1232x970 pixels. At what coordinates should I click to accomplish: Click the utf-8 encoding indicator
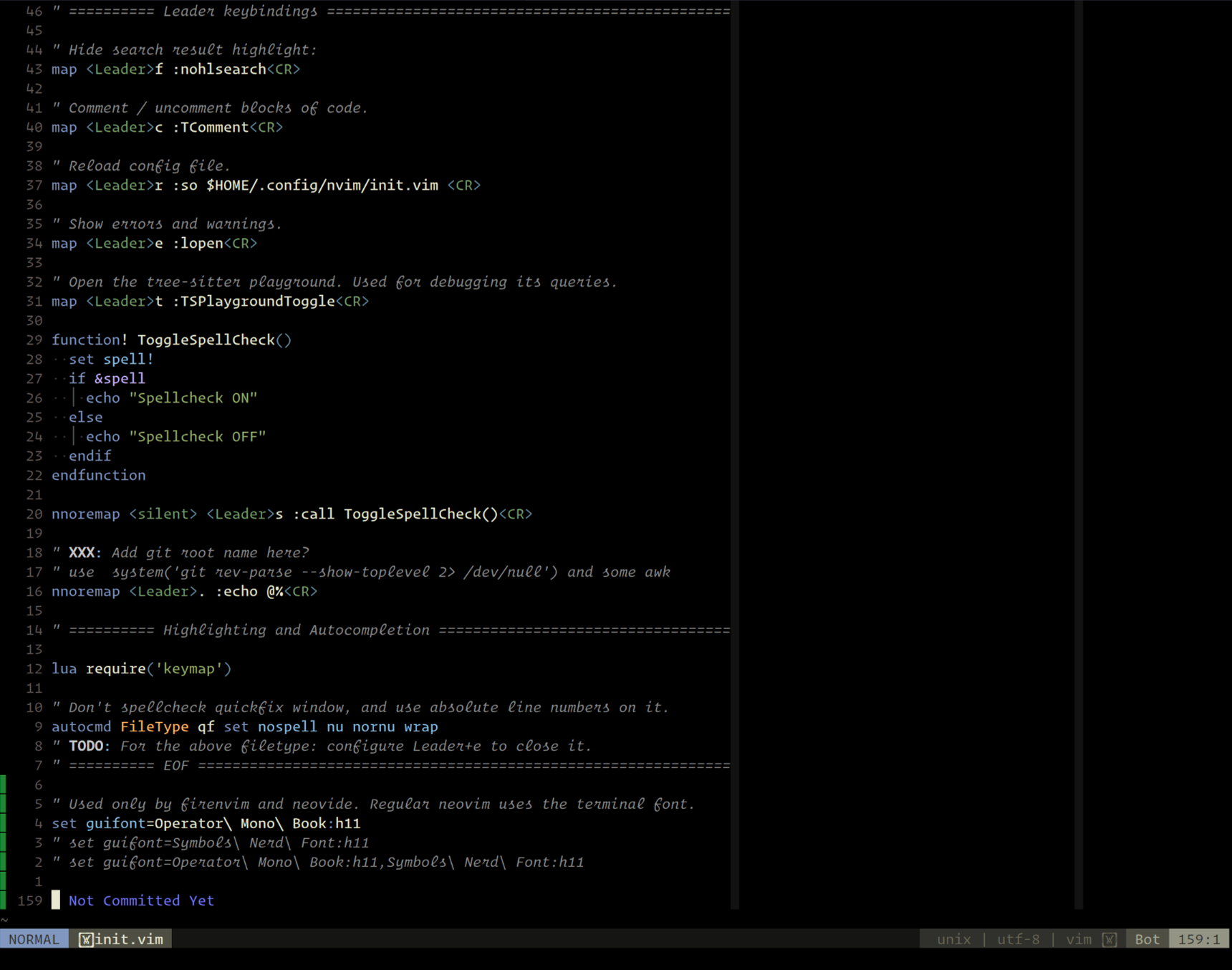(x=1018, y=939)
